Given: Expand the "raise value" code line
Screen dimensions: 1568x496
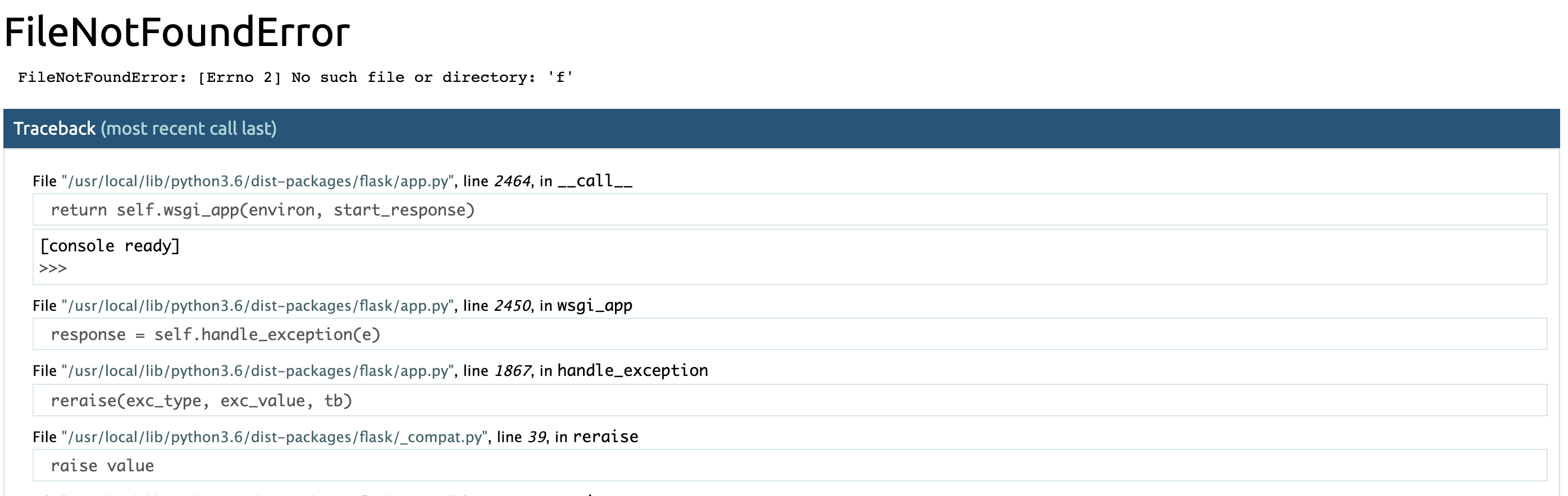Looking at the screenshot, I should pos(790,466).
